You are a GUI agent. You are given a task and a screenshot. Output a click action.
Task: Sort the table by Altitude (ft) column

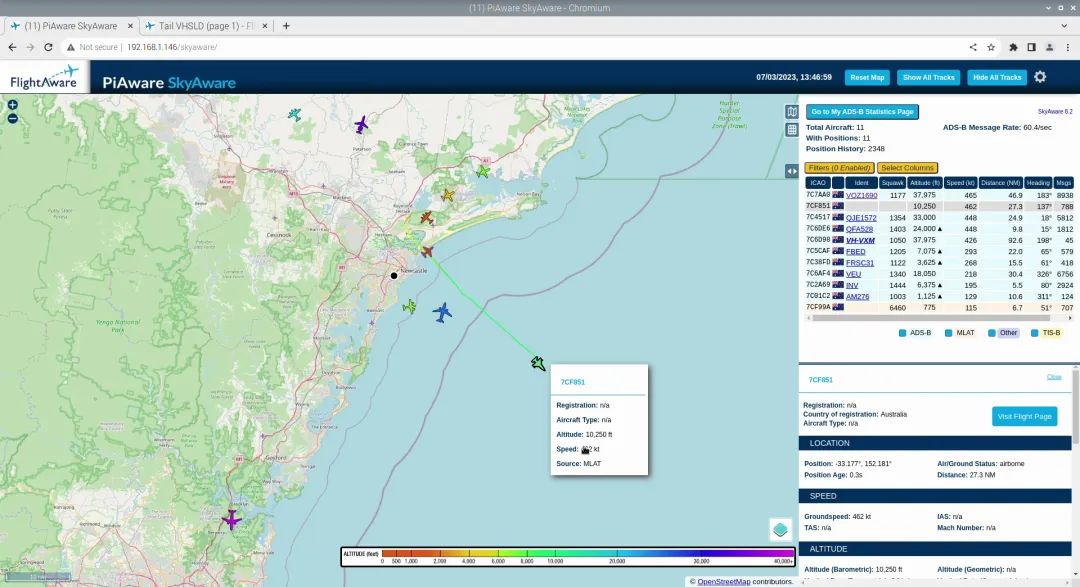(924, 183)
